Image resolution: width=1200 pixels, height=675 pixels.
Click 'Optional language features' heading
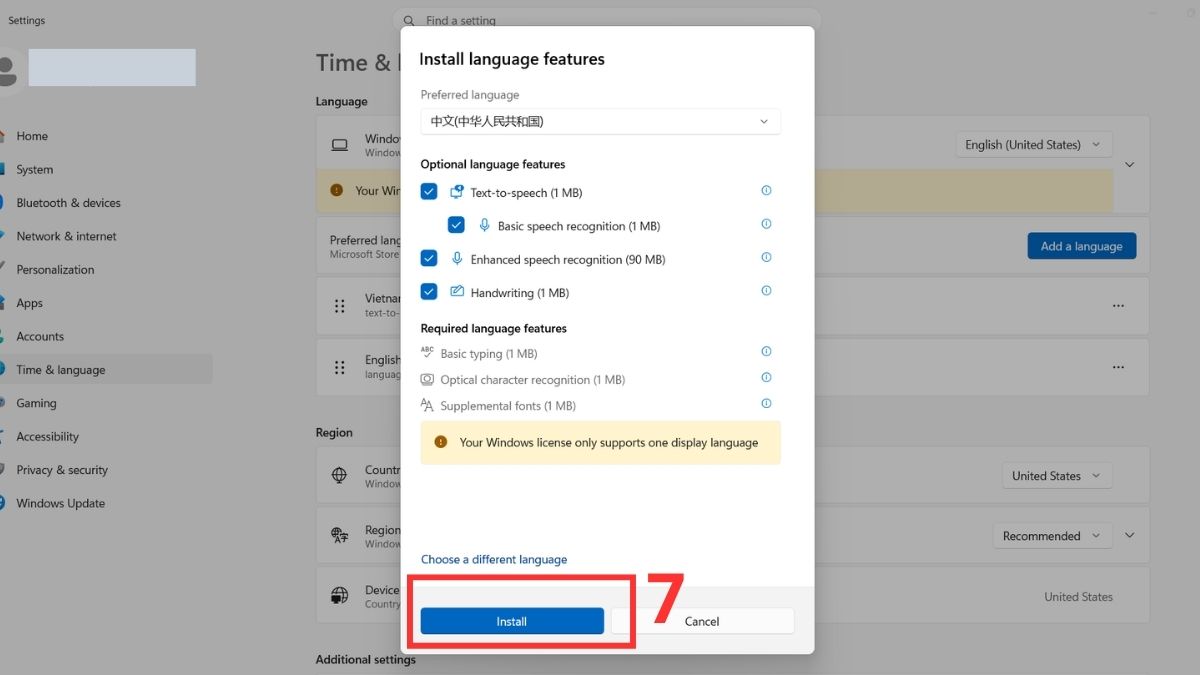coord(493,164)
